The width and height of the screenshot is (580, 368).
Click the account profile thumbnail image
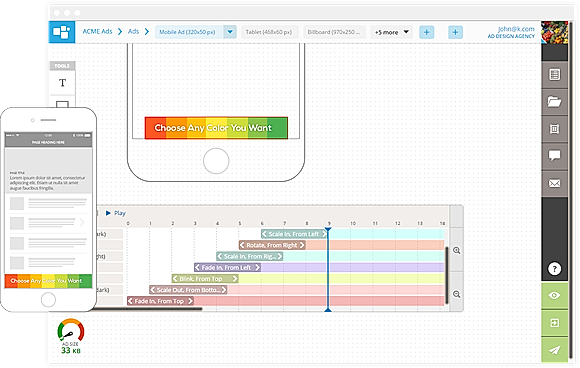(x=554, y=33)
